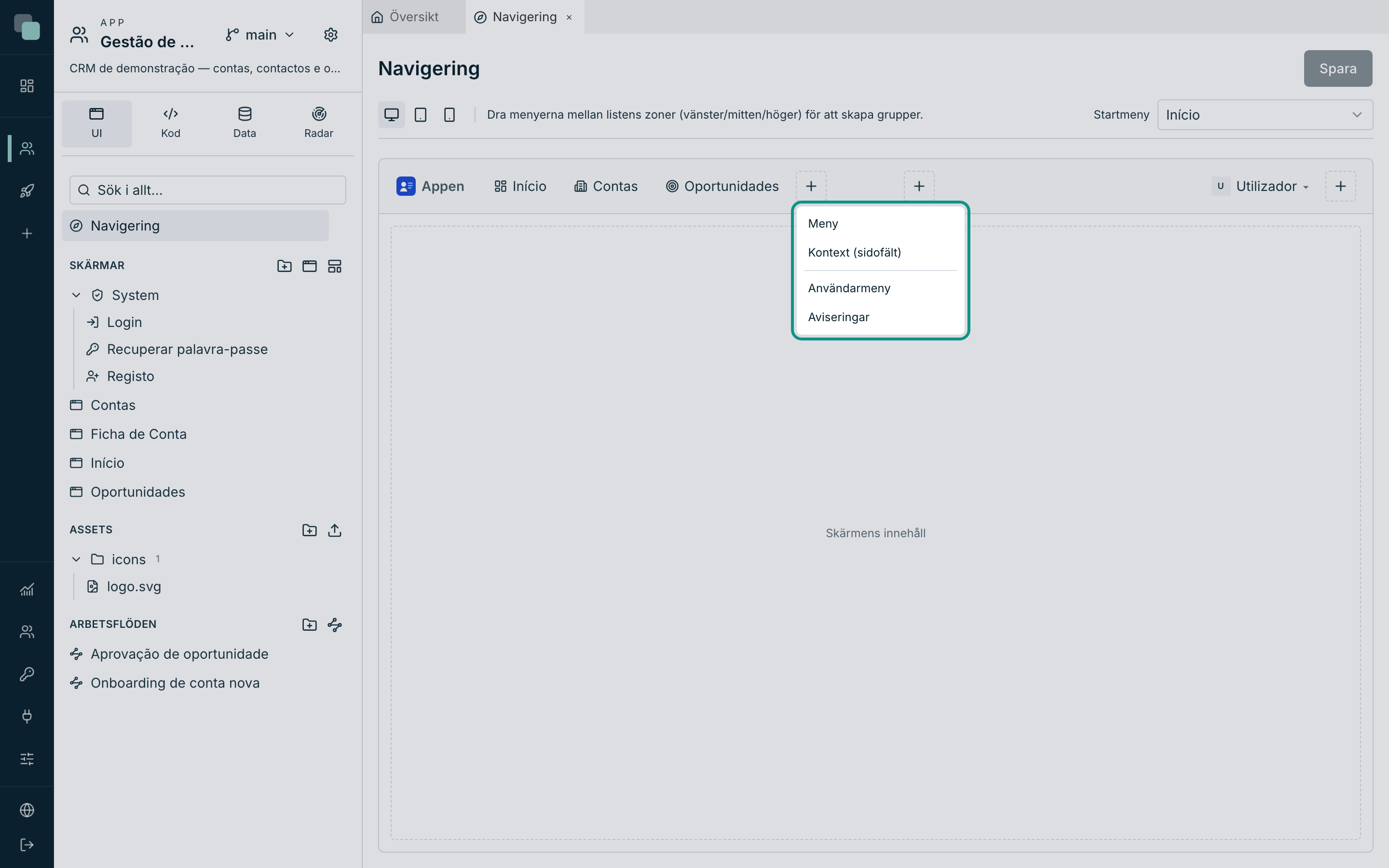The image size is (1389, 868).
Task: Click the plus icon in left rail
Action: click(27, 233)
